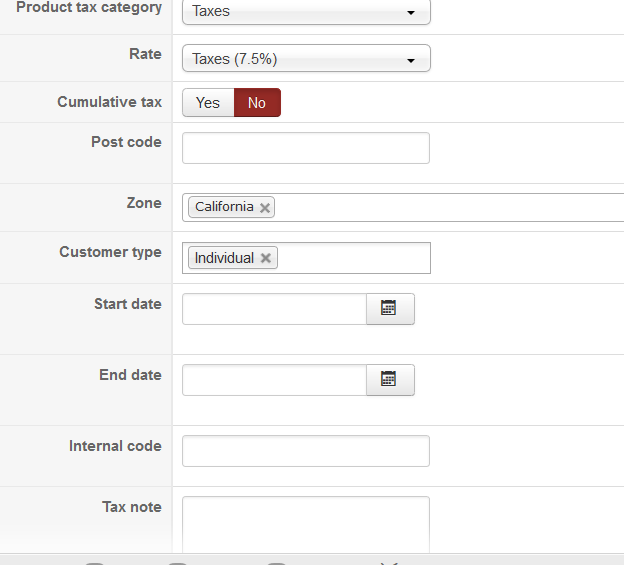
Task: Click the Post code field label
Action: (126, 142)
